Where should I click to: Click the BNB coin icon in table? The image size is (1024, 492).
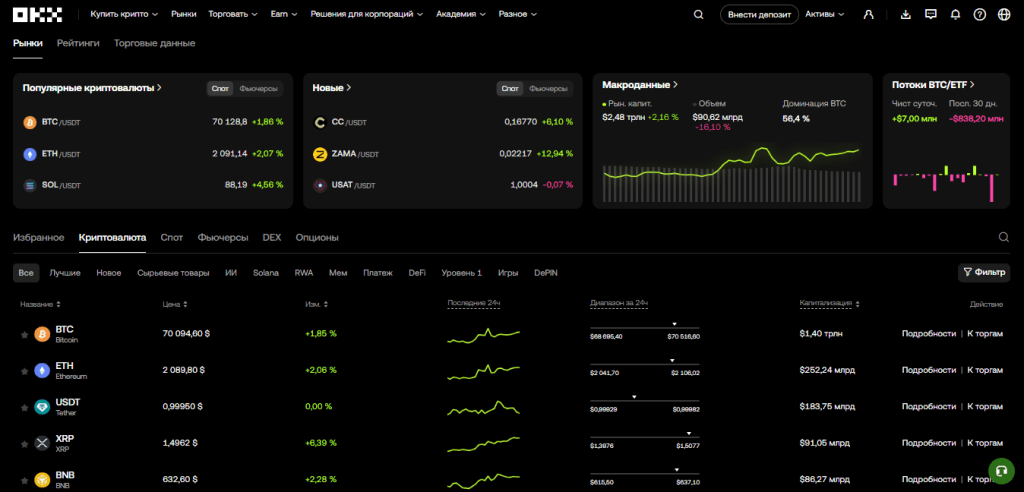coord(42,480)
